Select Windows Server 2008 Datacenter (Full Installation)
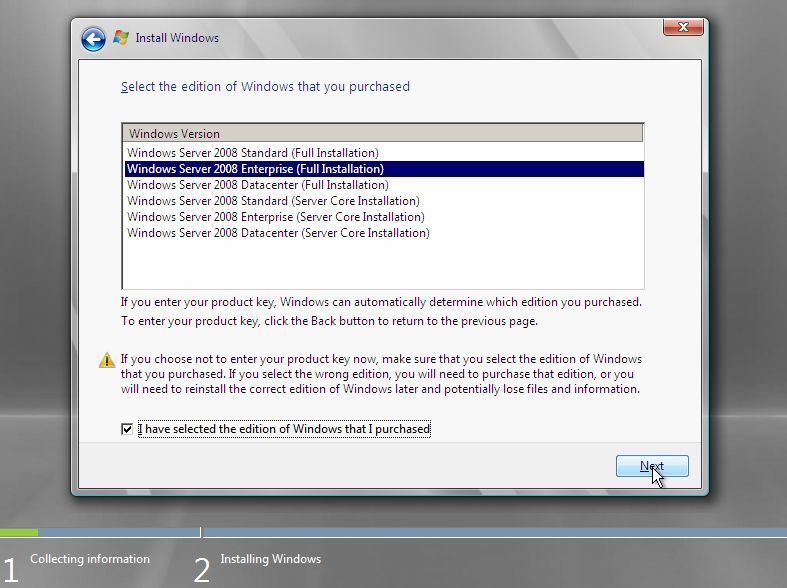The height and width of the screenshot is (588, 787). click(x=384, y=185)
